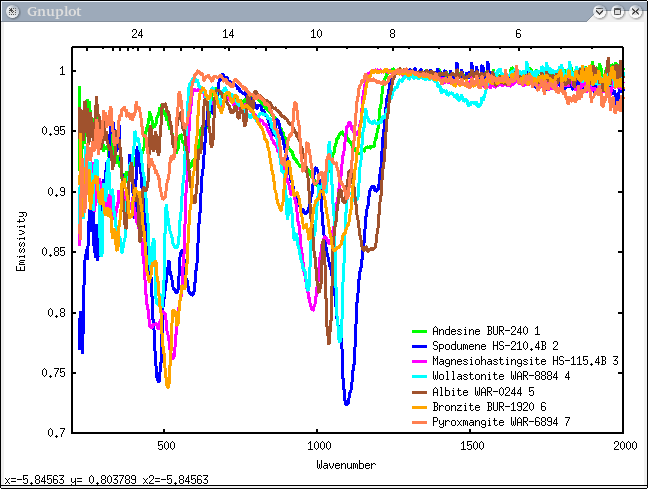Screen dimensions: 648x489
Task: Click the orange Bronzite minimum near 500 wavenumber
Action: click(x=168, y=384)
